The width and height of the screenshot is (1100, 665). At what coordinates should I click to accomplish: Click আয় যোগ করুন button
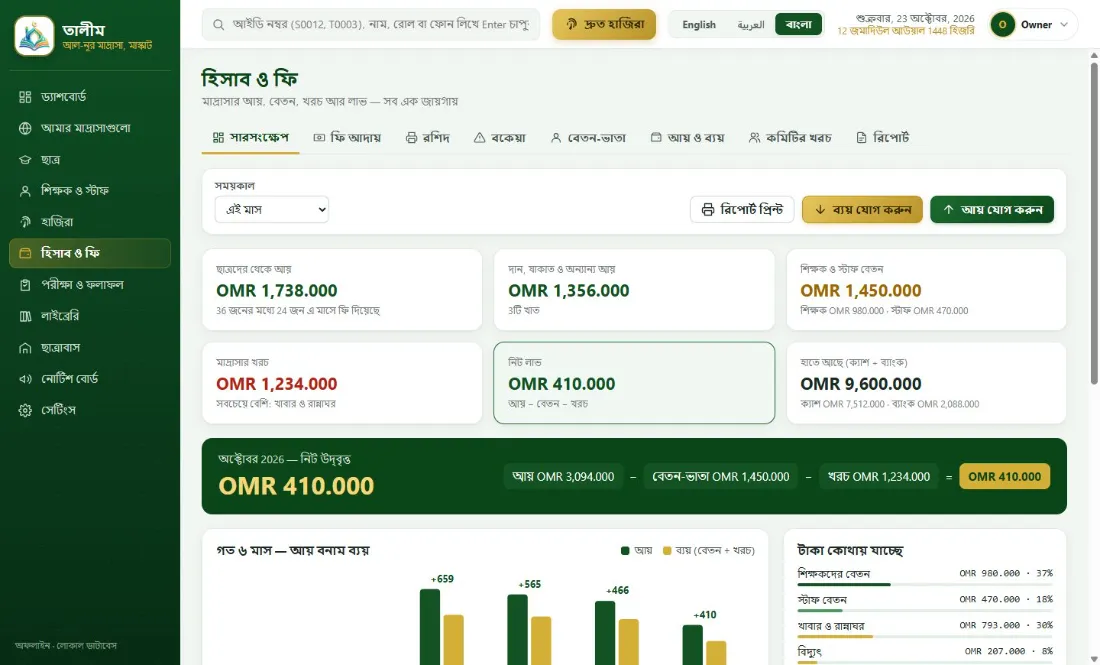coord(992,209)
